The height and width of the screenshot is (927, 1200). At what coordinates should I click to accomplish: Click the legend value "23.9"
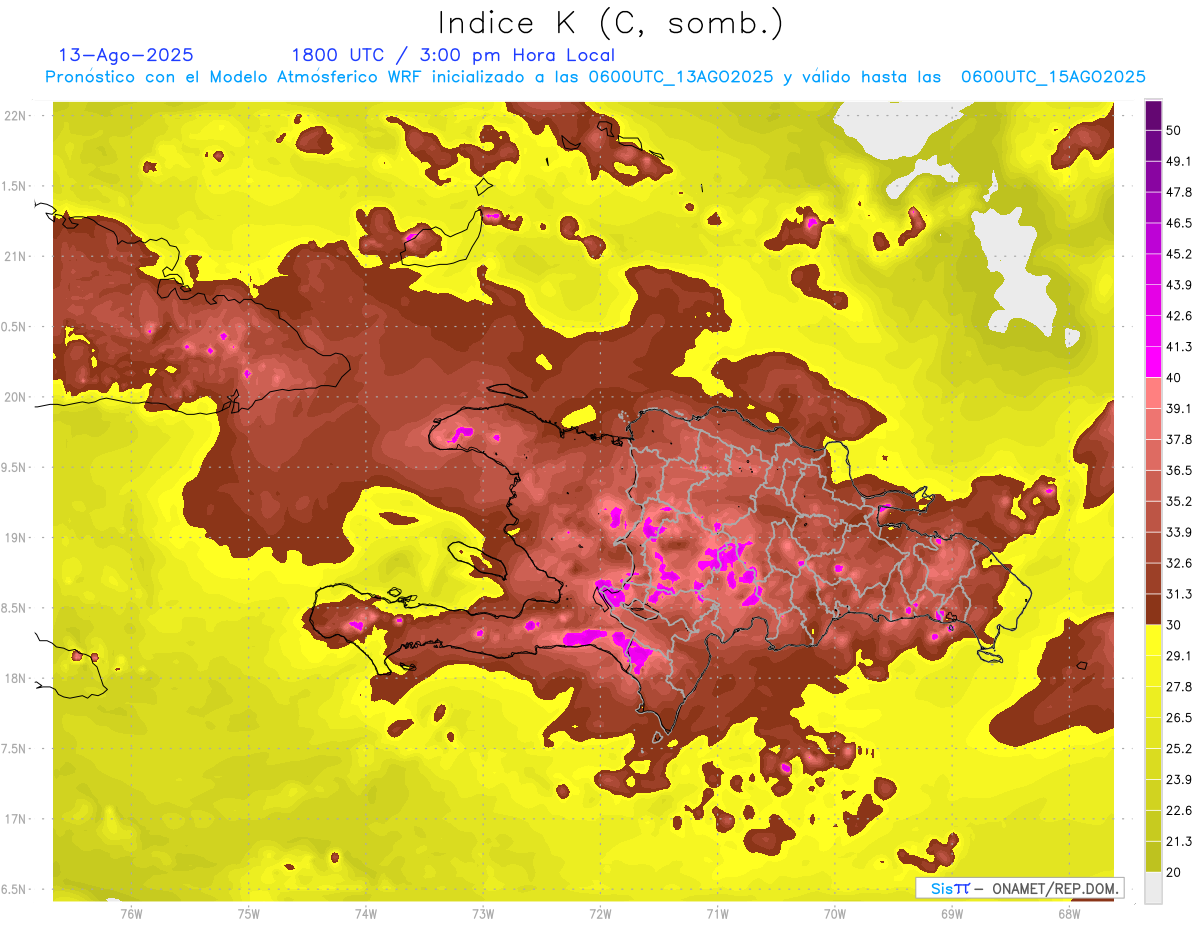click(x=1178, y=780)
